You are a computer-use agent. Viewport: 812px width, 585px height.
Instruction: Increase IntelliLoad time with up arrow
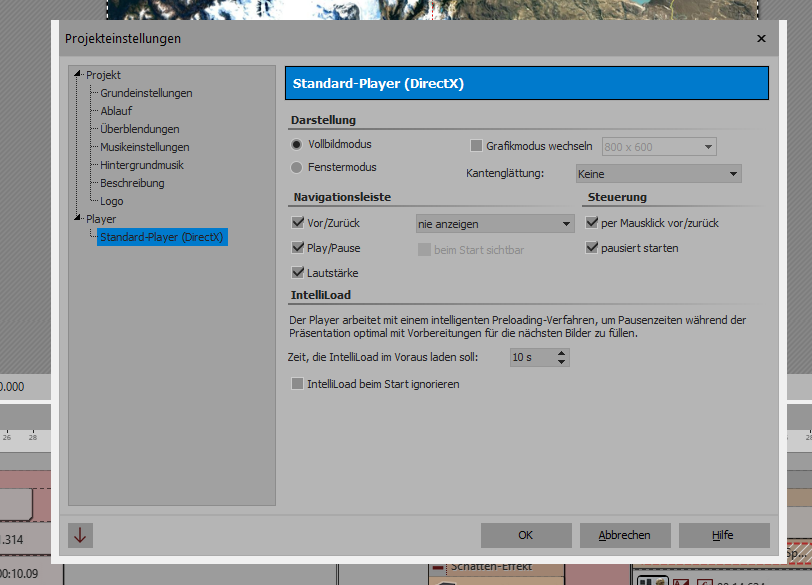[562, 353]
